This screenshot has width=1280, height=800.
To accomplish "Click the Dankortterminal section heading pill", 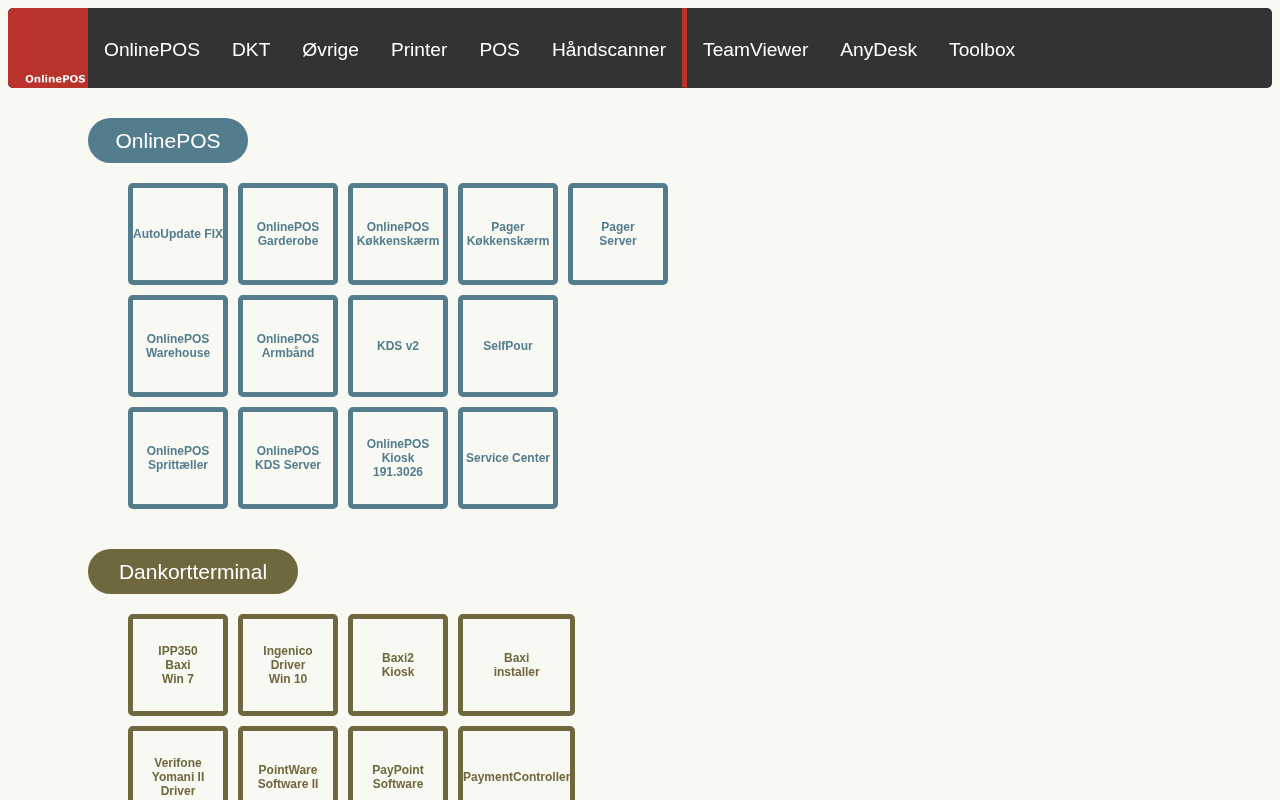I will 193,572.
